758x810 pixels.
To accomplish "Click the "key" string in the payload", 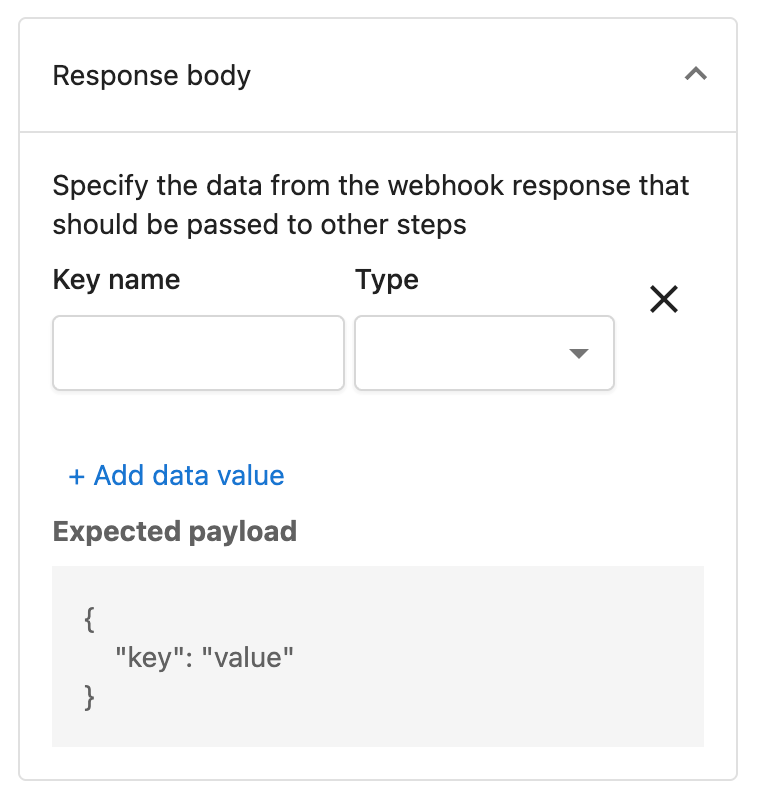I will click(150, 658).
